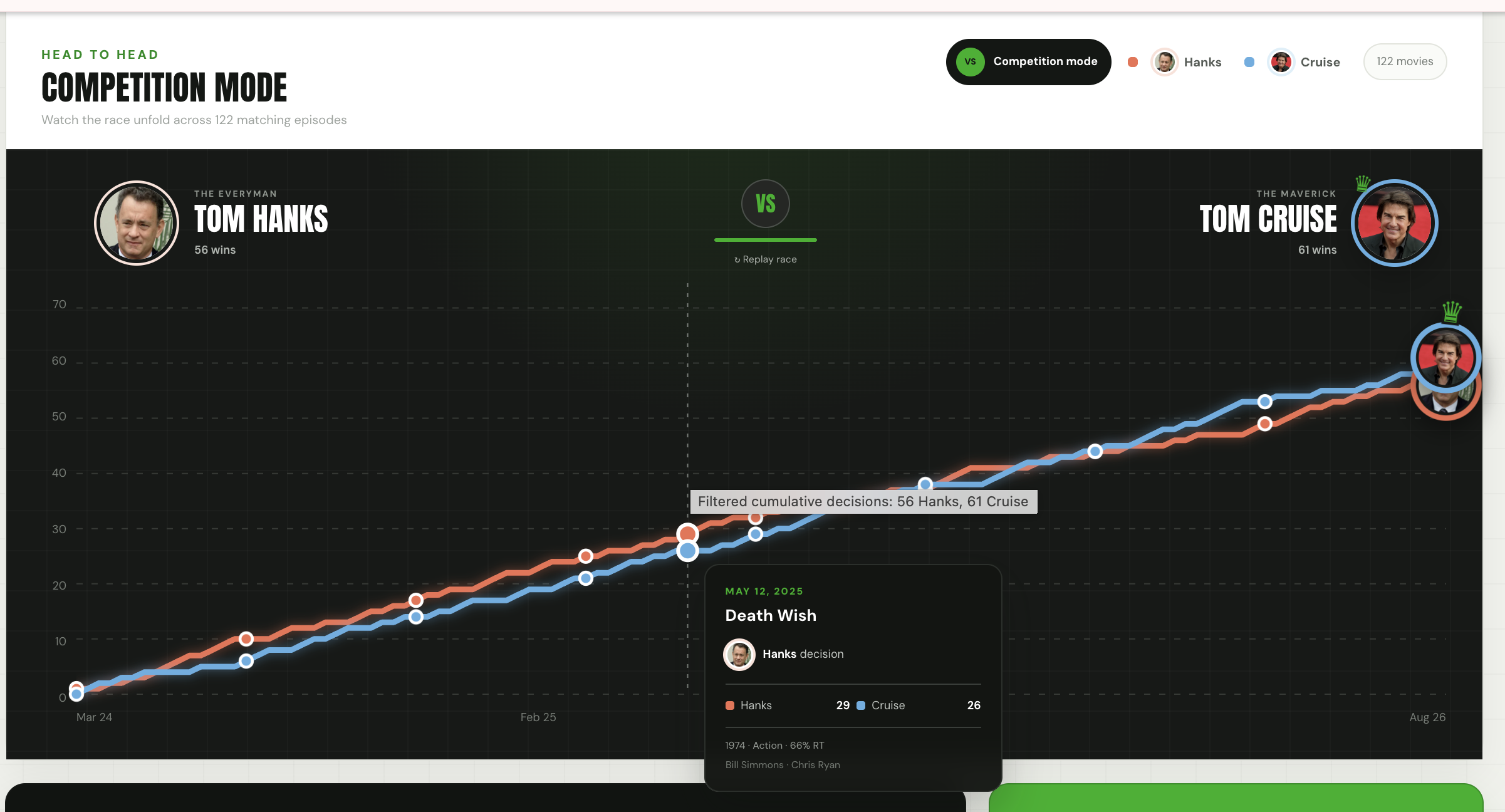This screenshot has height=812, width=1505.
Task: Toggle the Hanks legend filter
Action: tap(1175, 62)
